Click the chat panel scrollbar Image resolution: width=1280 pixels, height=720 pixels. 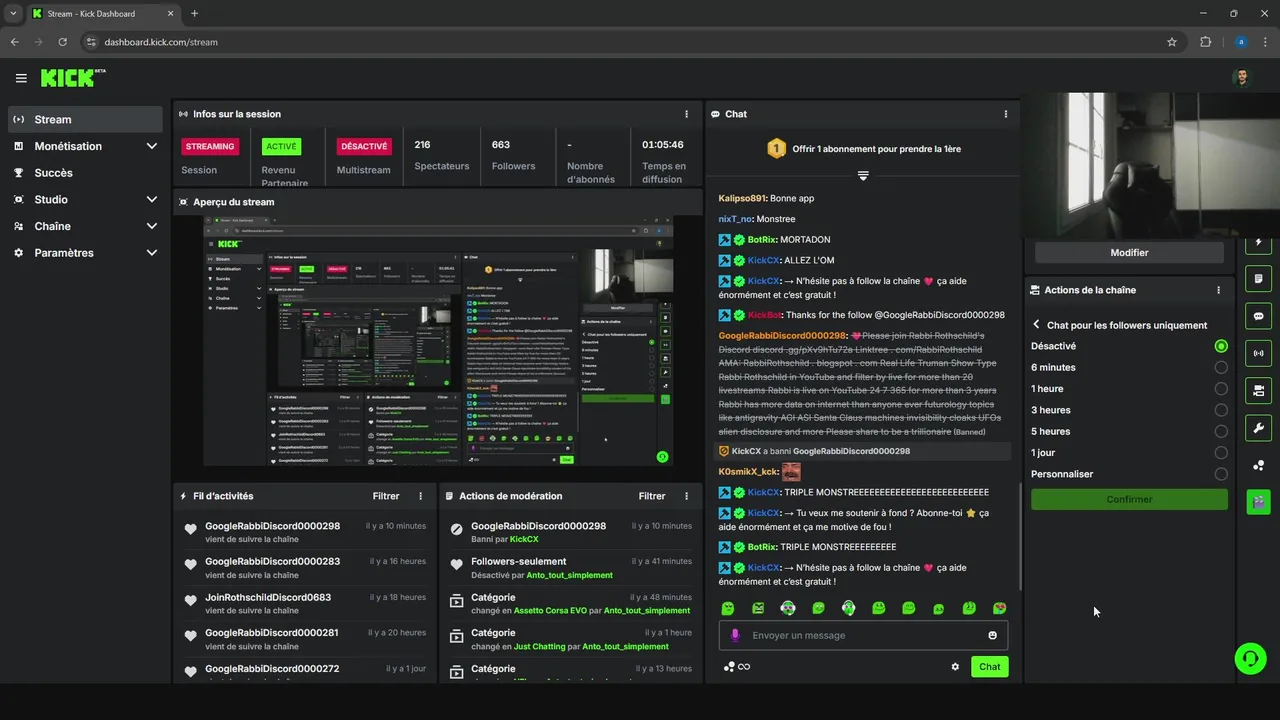(1019, 536)
